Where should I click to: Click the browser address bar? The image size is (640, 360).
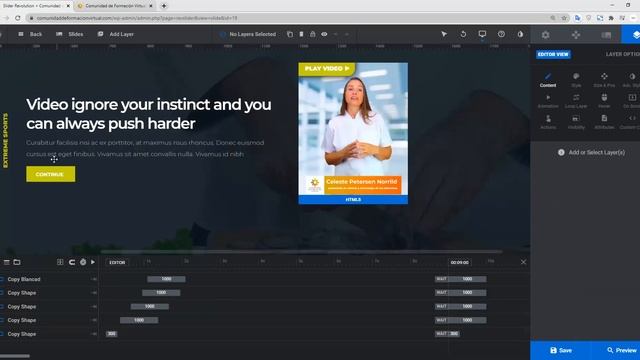tap(286, 18)
